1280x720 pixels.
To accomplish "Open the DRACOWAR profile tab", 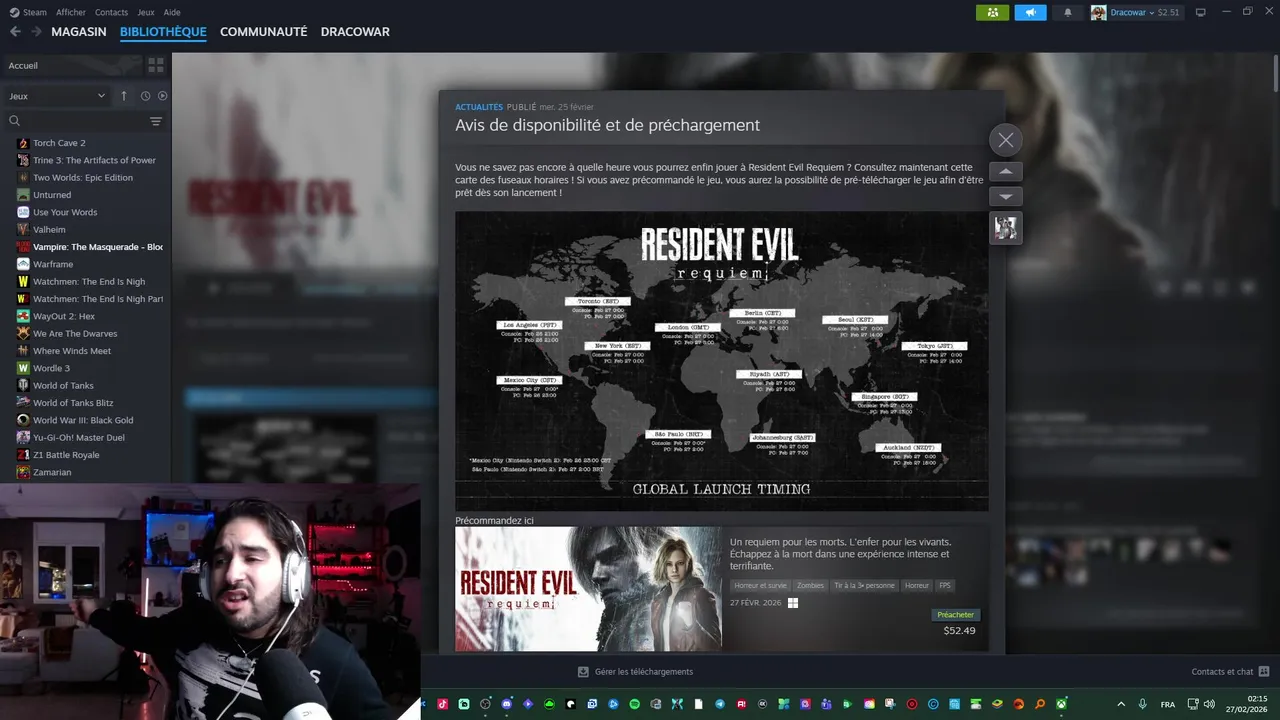I will (355, 32).
